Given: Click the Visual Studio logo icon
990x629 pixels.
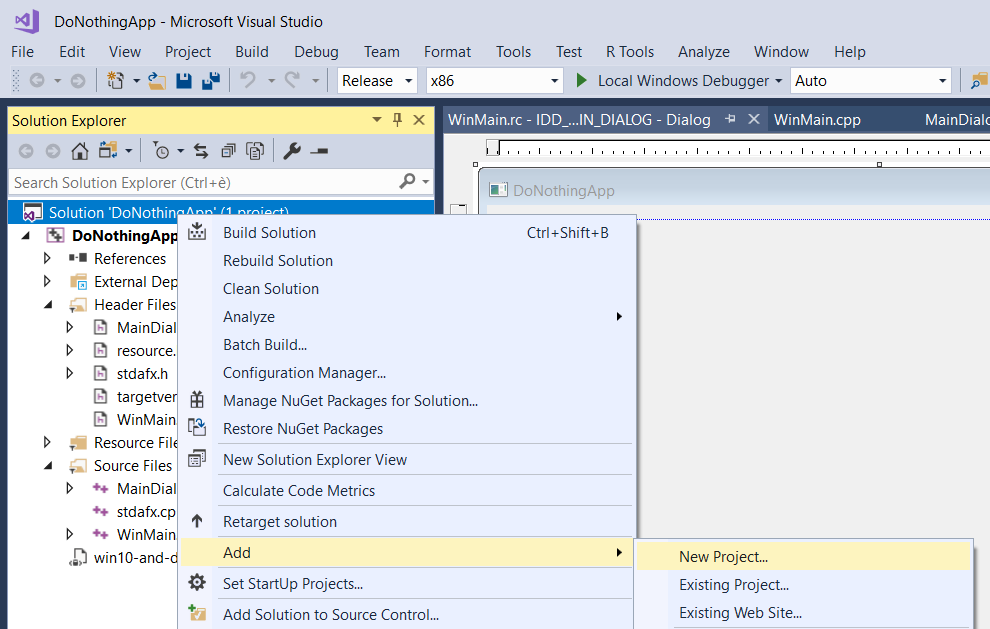Looking at the screenshot, I should (x=27, y=21).
